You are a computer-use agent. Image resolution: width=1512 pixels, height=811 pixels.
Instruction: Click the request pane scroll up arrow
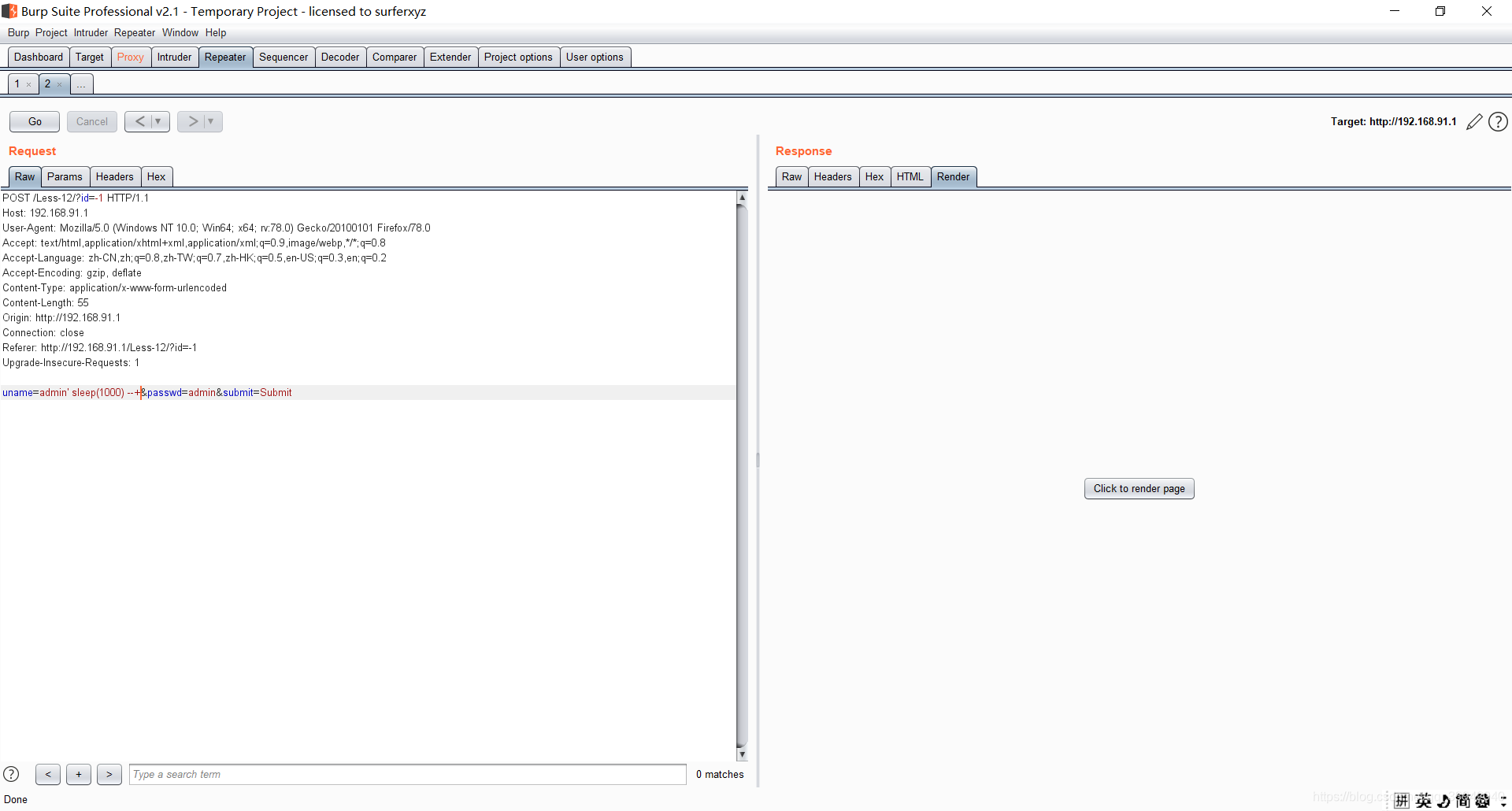741,198
